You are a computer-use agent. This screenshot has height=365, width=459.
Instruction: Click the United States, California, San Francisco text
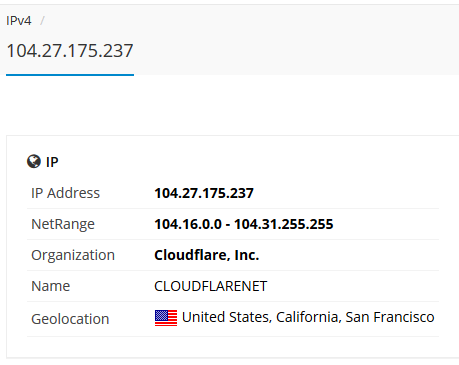click(x=308, y=317)
